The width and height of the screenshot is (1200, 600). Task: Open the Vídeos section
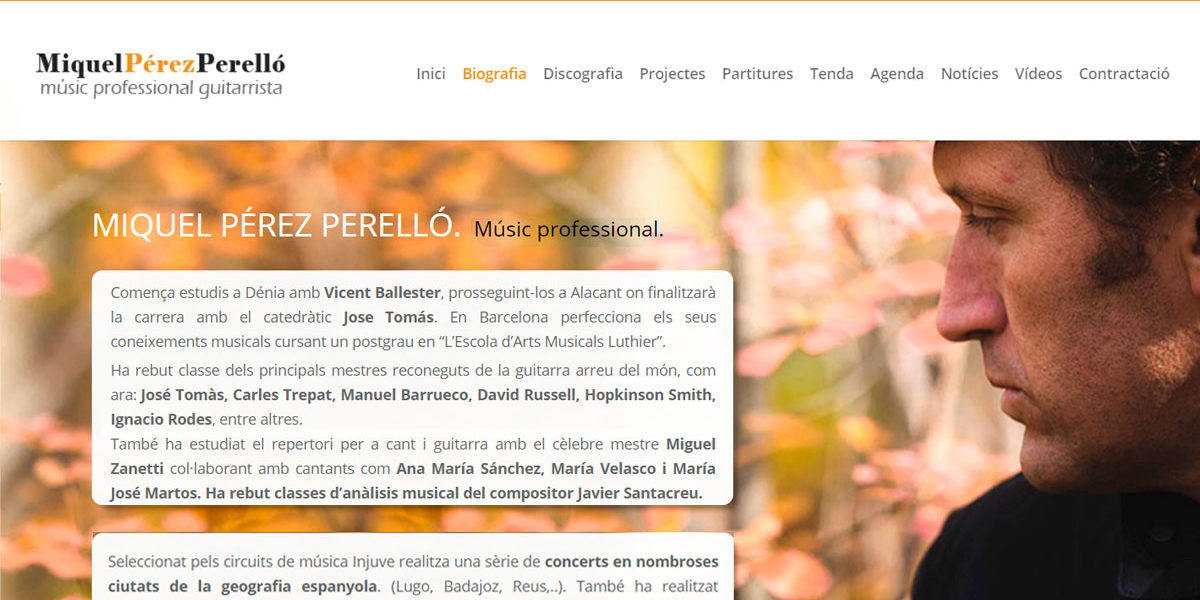coord(1038,73)
